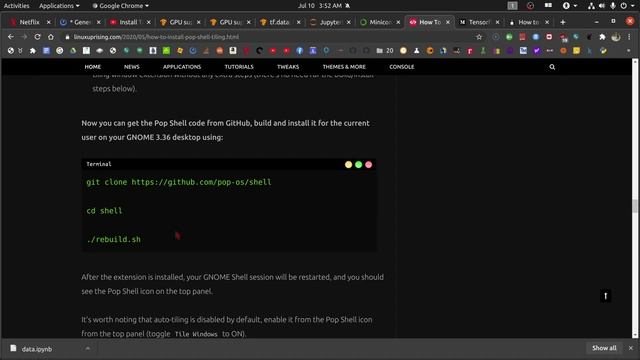640x360 pixels.
Task: Bookmark this page with the star icon
Action: 479,37
